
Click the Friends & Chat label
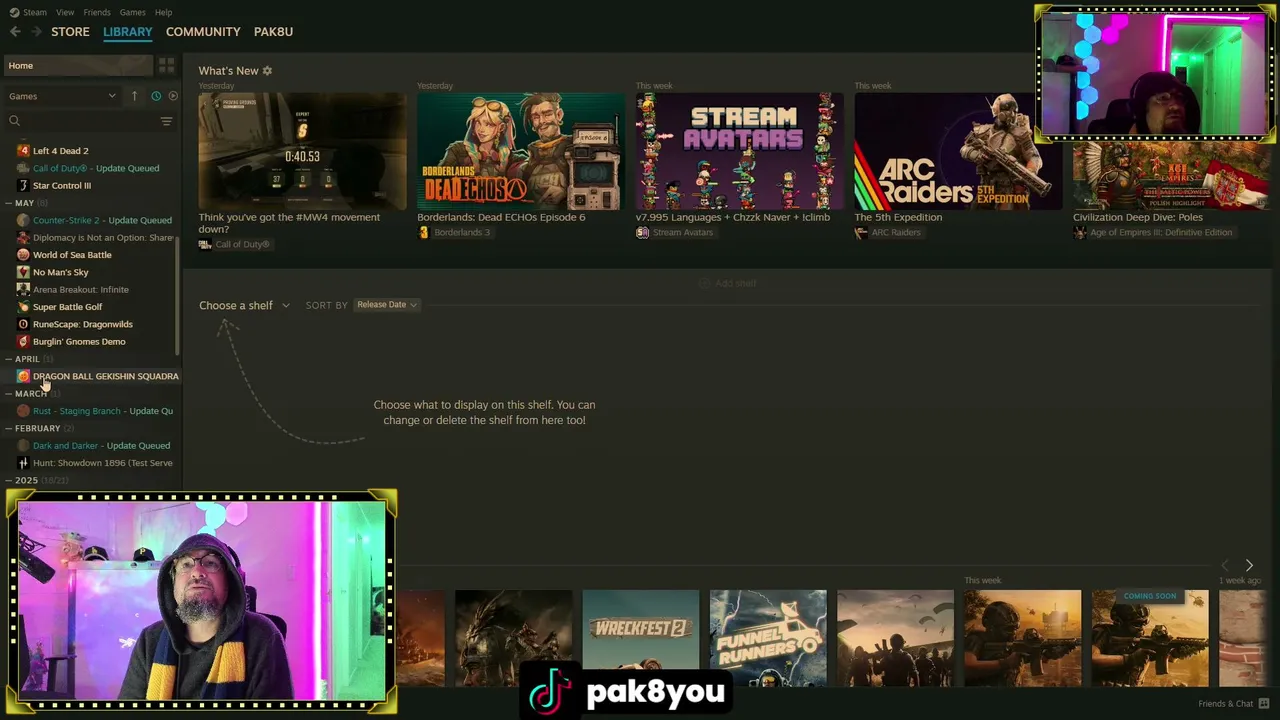[x=1226, y=704]
